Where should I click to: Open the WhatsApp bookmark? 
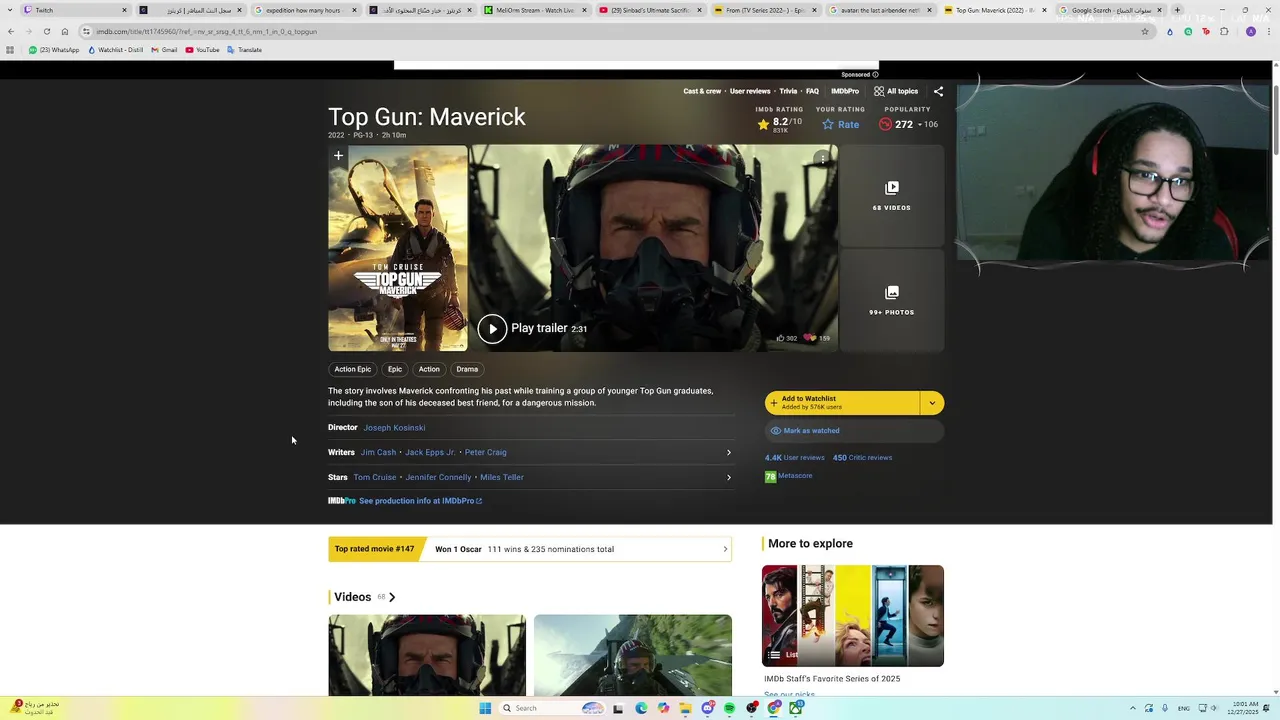(x=54, y=50)
